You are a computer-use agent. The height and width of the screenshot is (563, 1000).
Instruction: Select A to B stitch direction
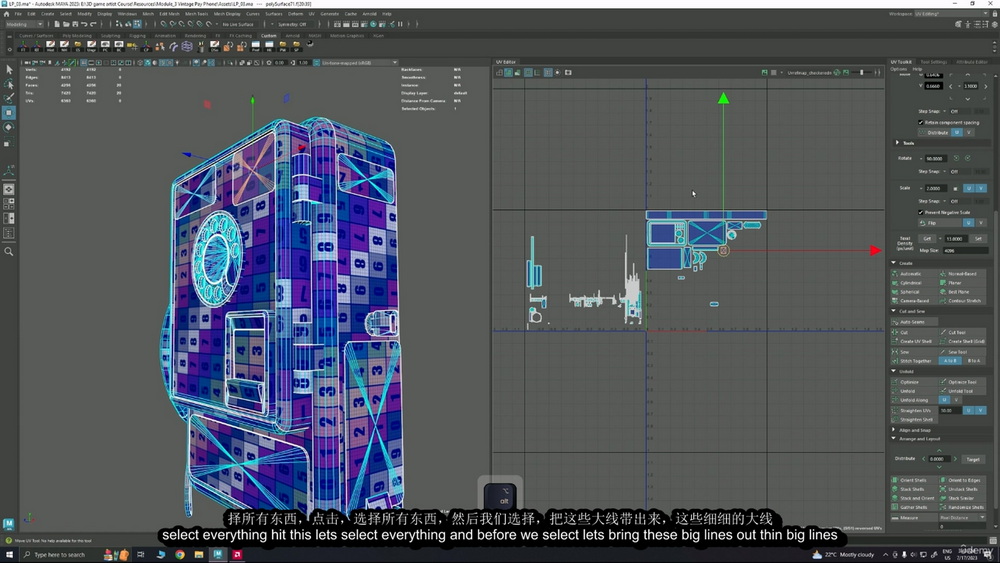pyautogui.click(x=950, y=361)
